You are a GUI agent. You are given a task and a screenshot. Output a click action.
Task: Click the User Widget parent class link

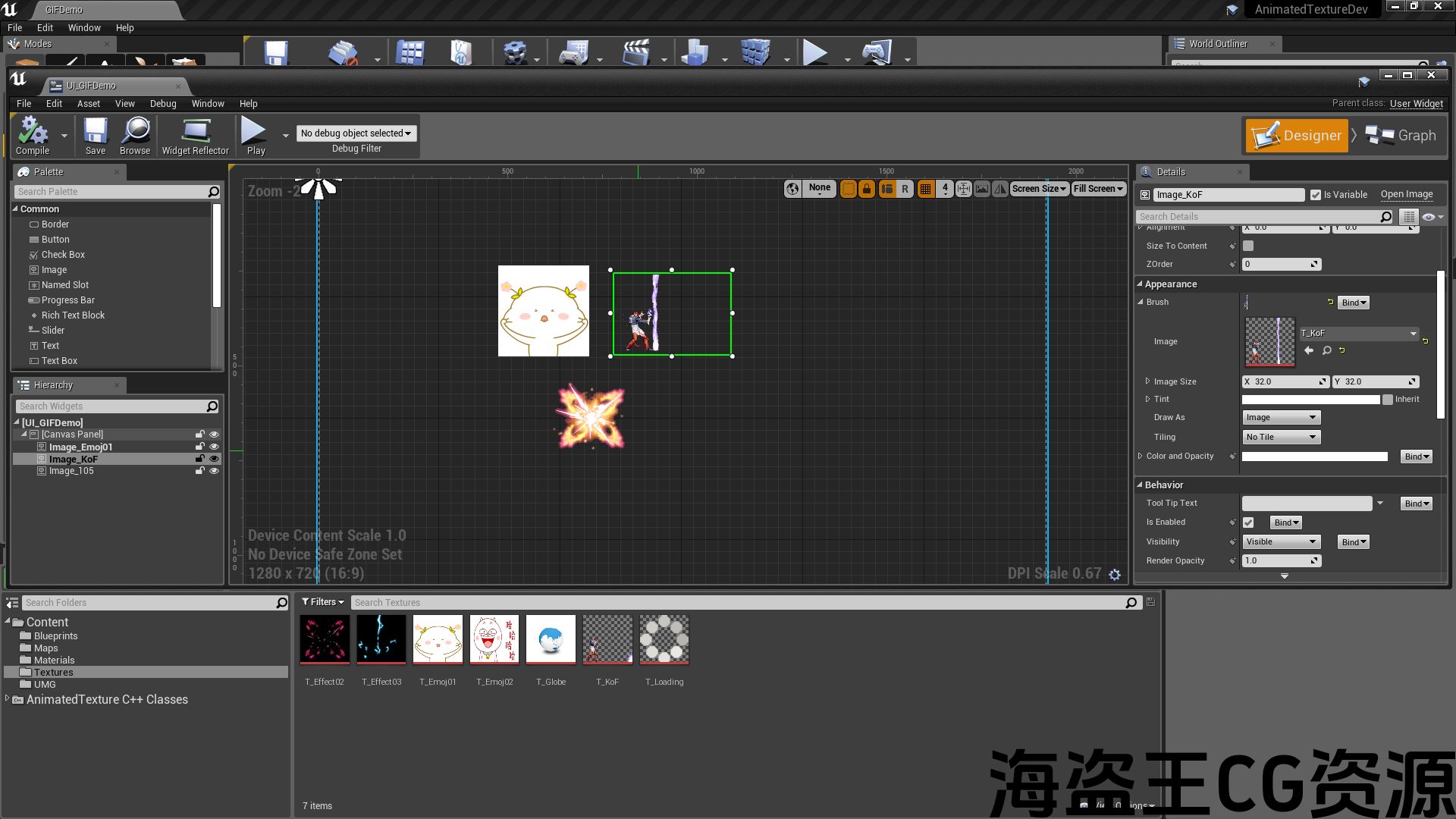(x=1416, y=104)
